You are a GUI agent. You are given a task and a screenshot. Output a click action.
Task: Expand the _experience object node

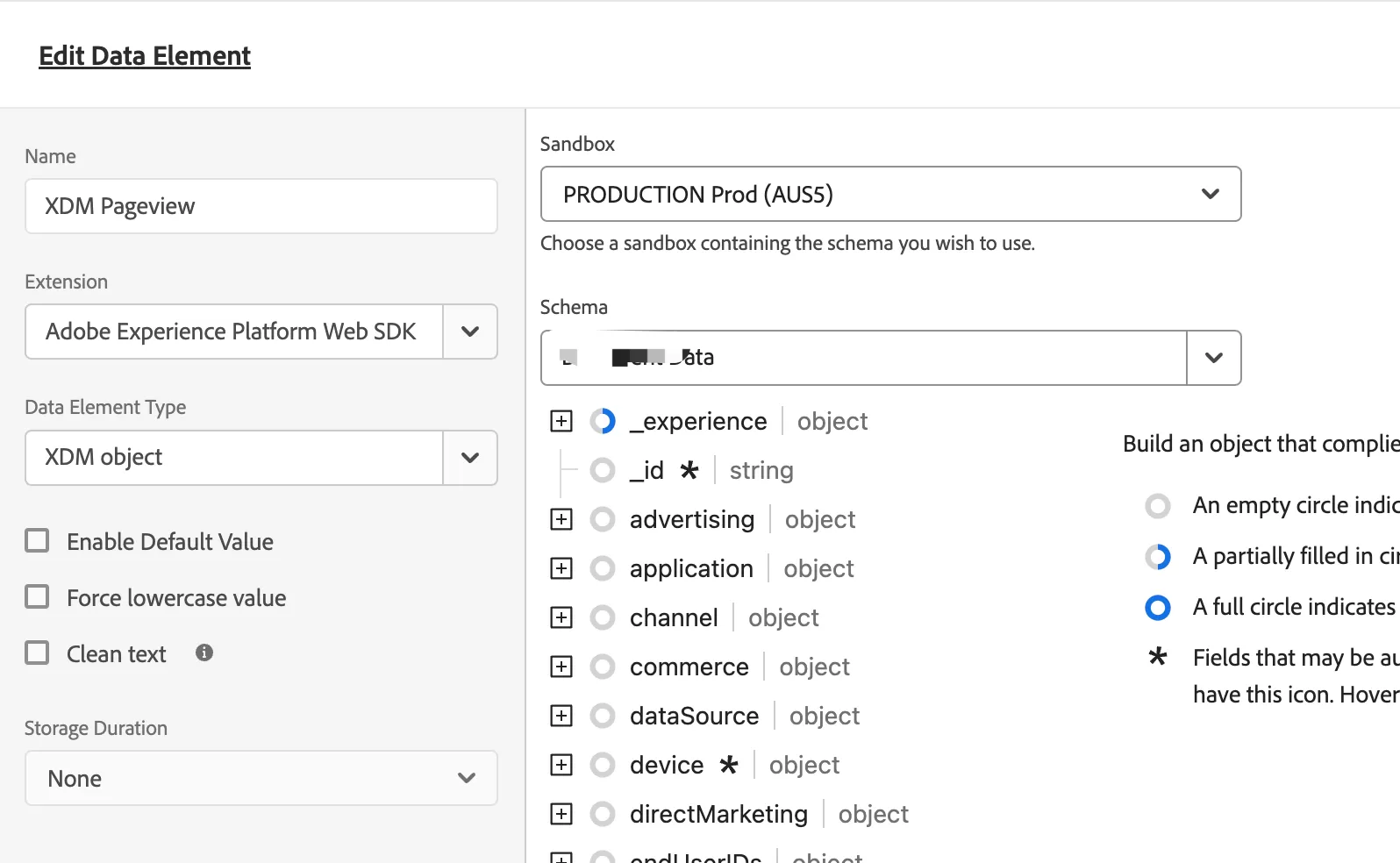coord(561,421)
